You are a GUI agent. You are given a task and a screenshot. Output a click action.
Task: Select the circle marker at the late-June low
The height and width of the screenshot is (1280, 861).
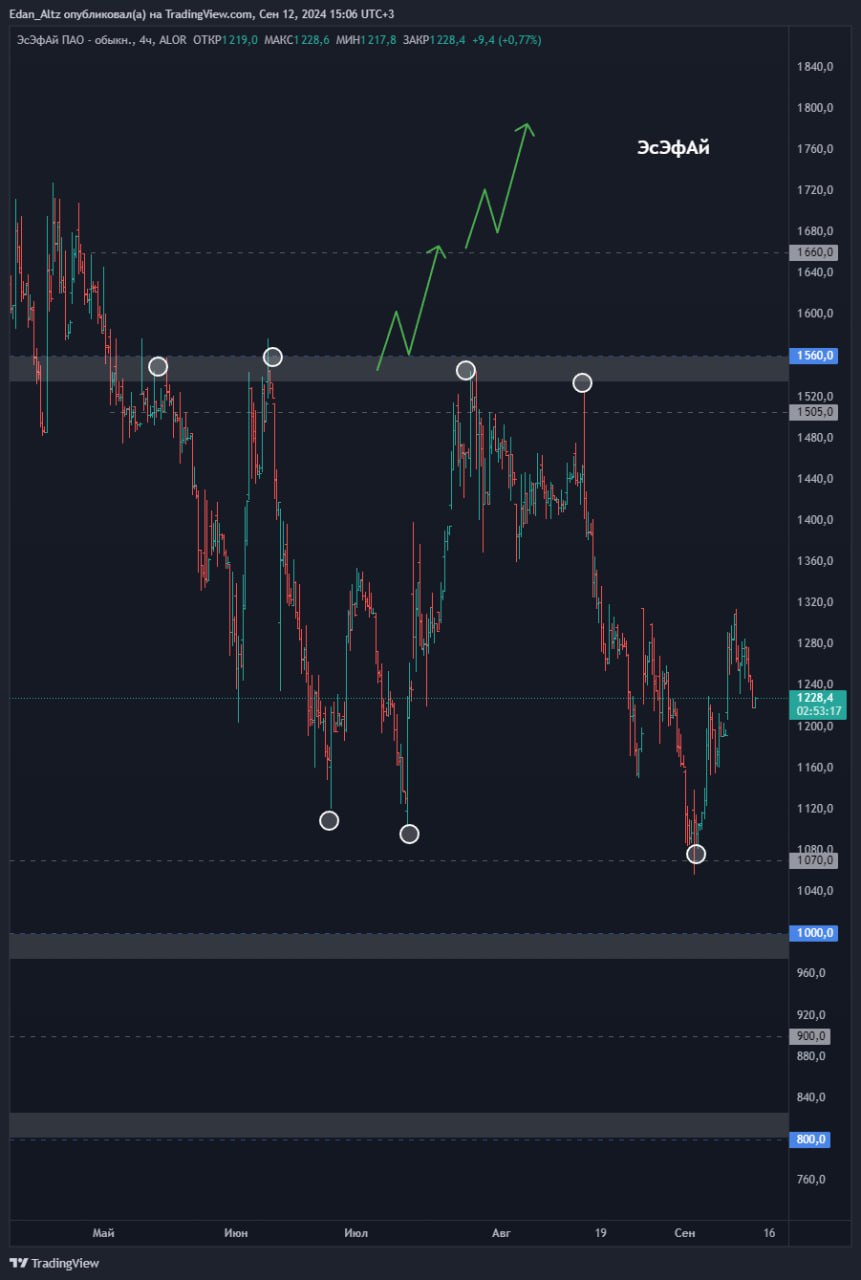click(329, 821)
